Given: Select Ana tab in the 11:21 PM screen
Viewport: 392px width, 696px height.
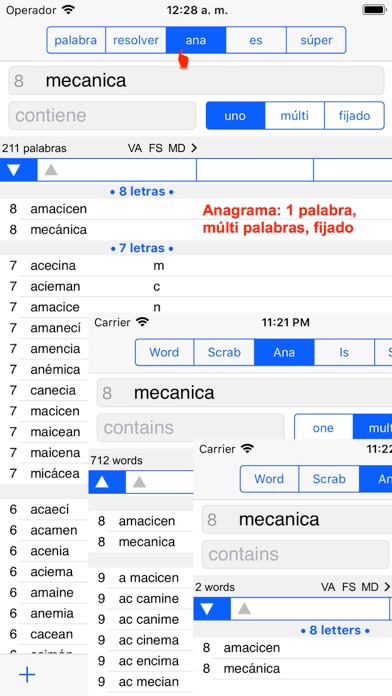Looking at the screenshot, I should pyautogui.click(x=284, y=352).
